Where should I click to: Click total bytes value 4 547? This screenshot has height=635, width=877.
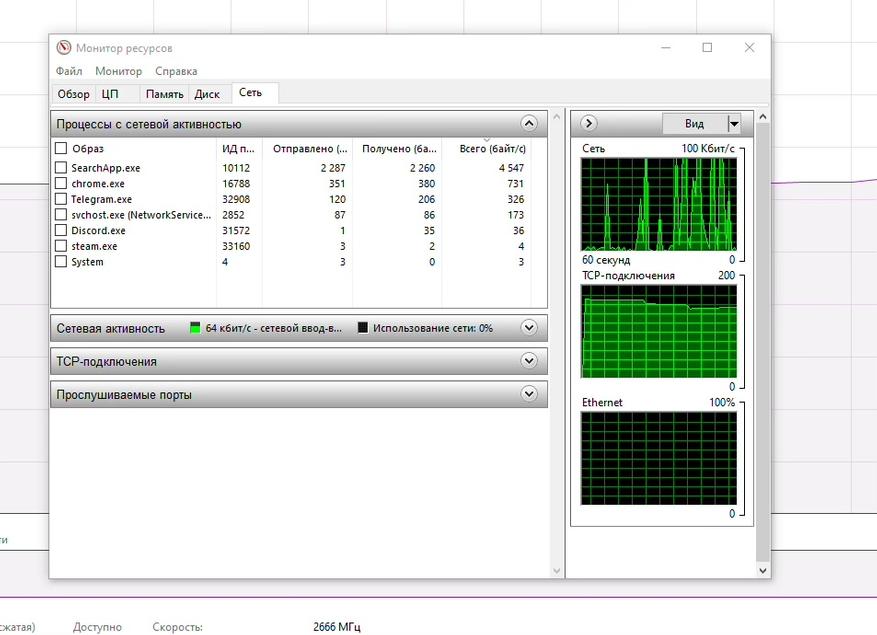(x=511, y=168)
